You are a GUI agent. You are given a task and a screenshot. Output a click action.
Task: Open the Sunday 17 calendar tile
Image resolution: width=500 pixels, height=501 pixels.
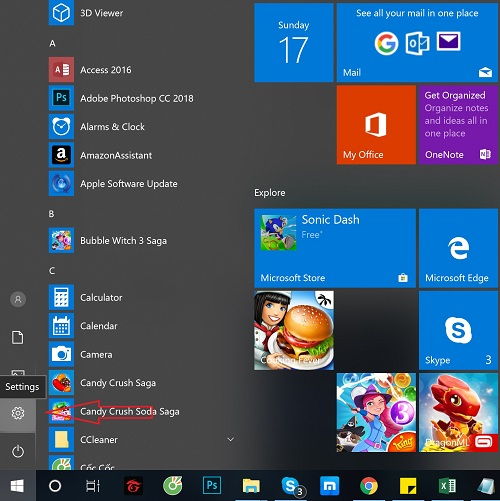pyautogui.click(x=294, y=43)
